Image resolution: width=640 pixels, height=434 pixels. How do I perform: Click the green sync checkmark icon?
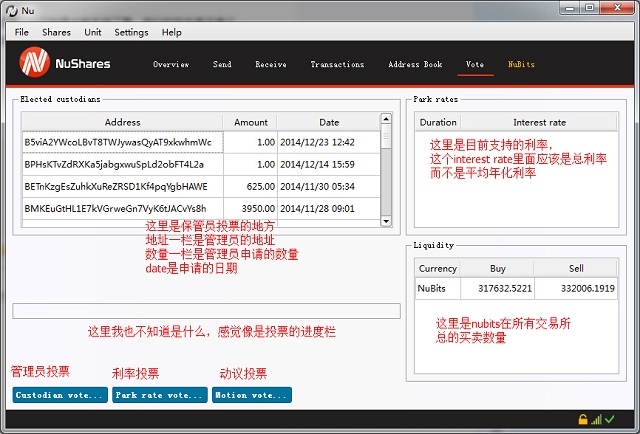610,419
